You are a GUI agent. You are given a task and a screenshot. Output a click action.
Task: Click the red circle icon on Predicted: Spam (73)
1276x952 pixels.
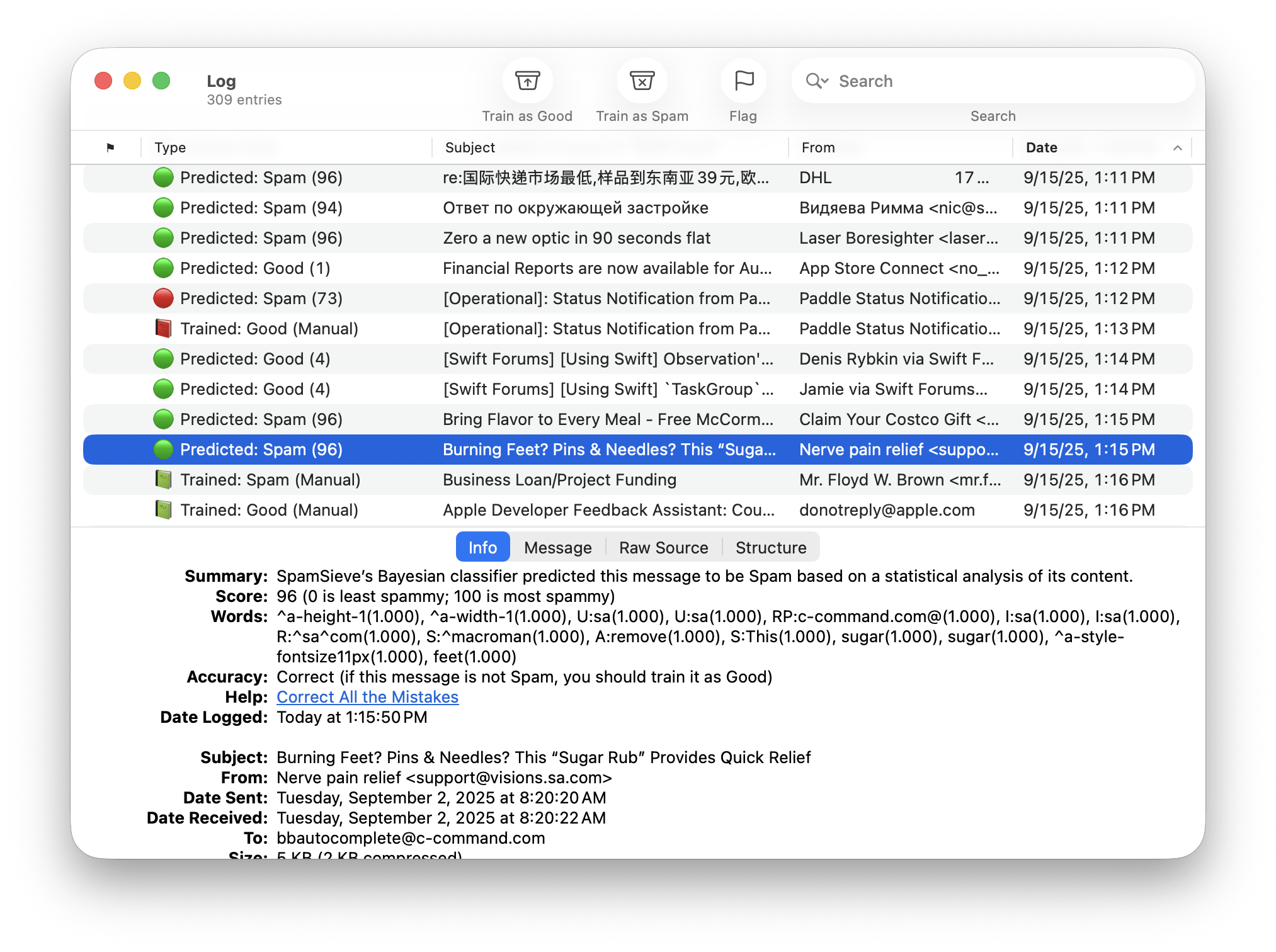pyautogui.click(x=162, y=298)
